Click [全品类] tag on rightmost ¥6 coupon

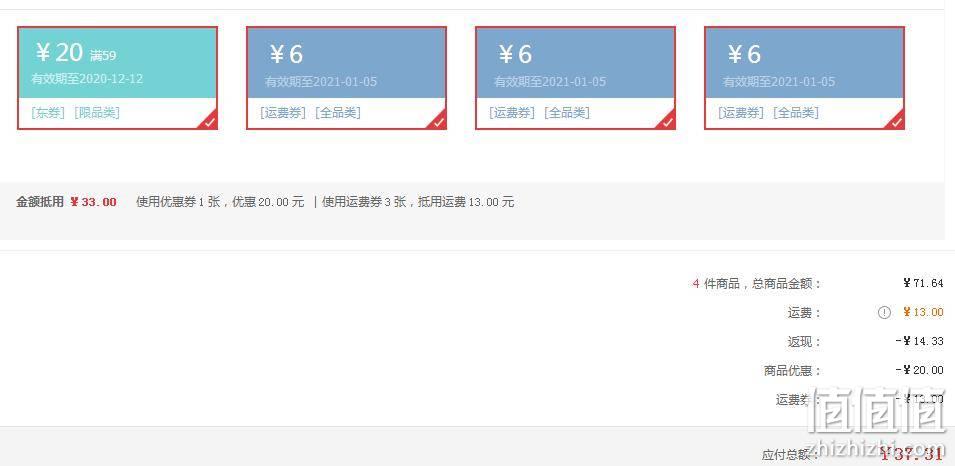point(796,113)
